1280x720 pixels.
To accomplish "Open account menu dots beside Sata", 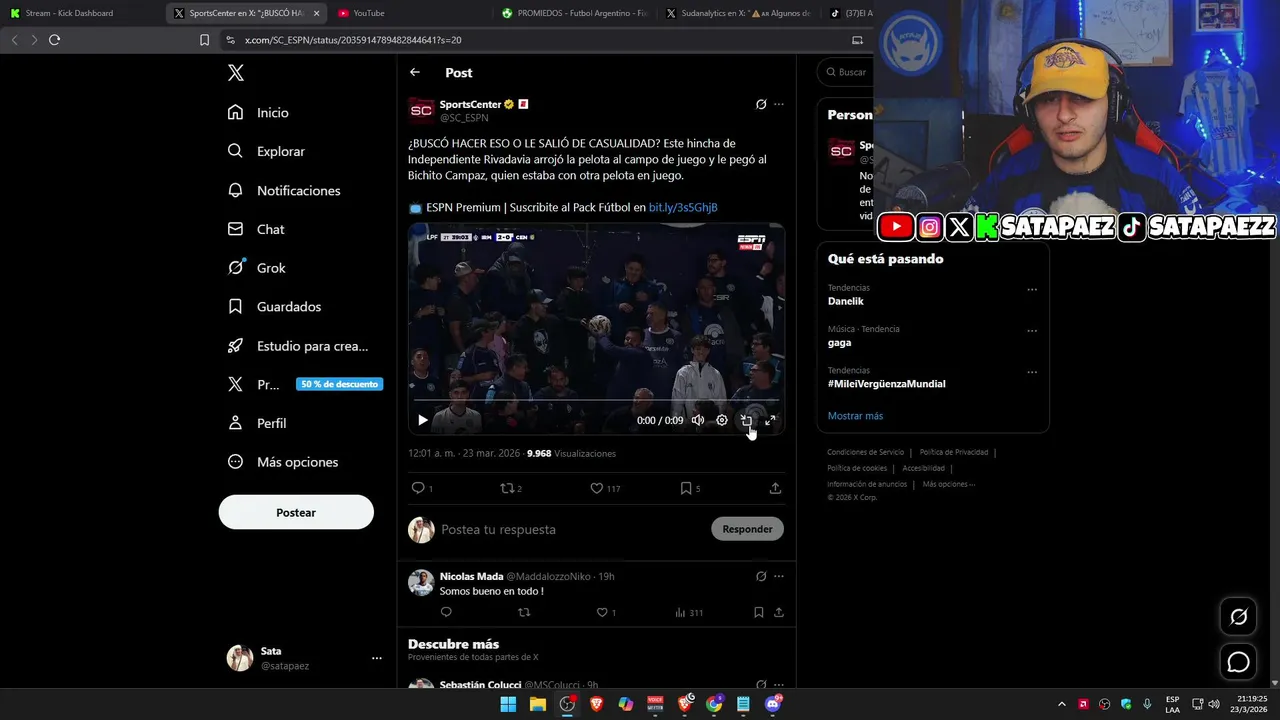I will 377,658.
